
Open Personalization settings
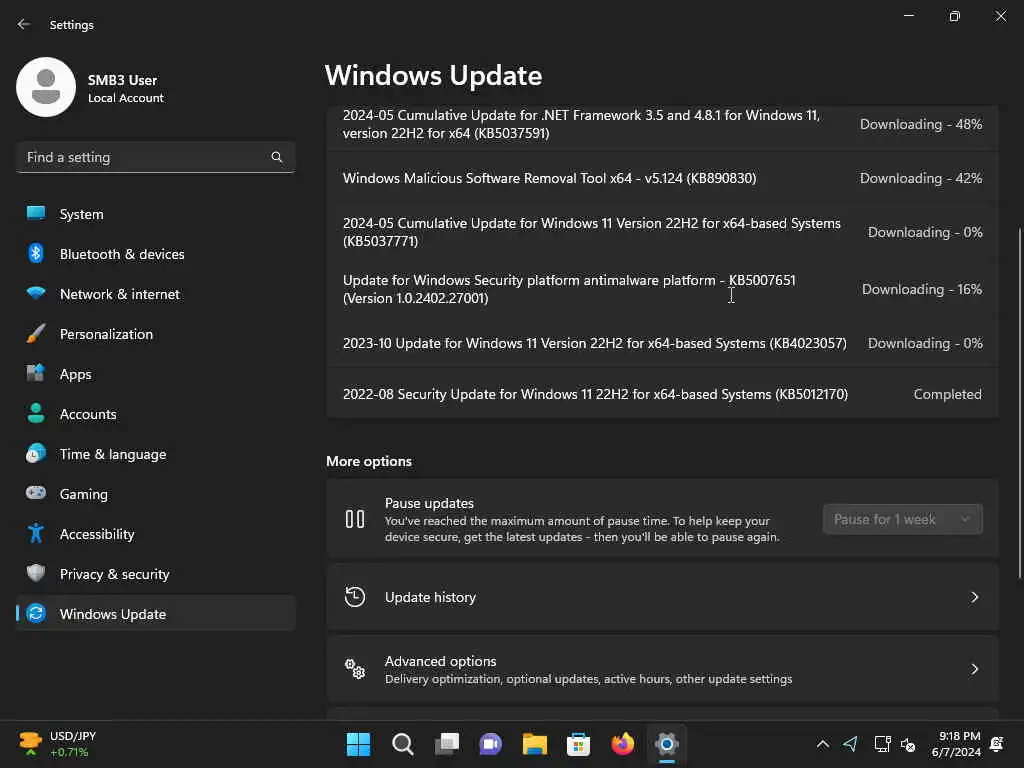[x=155, y=334]
